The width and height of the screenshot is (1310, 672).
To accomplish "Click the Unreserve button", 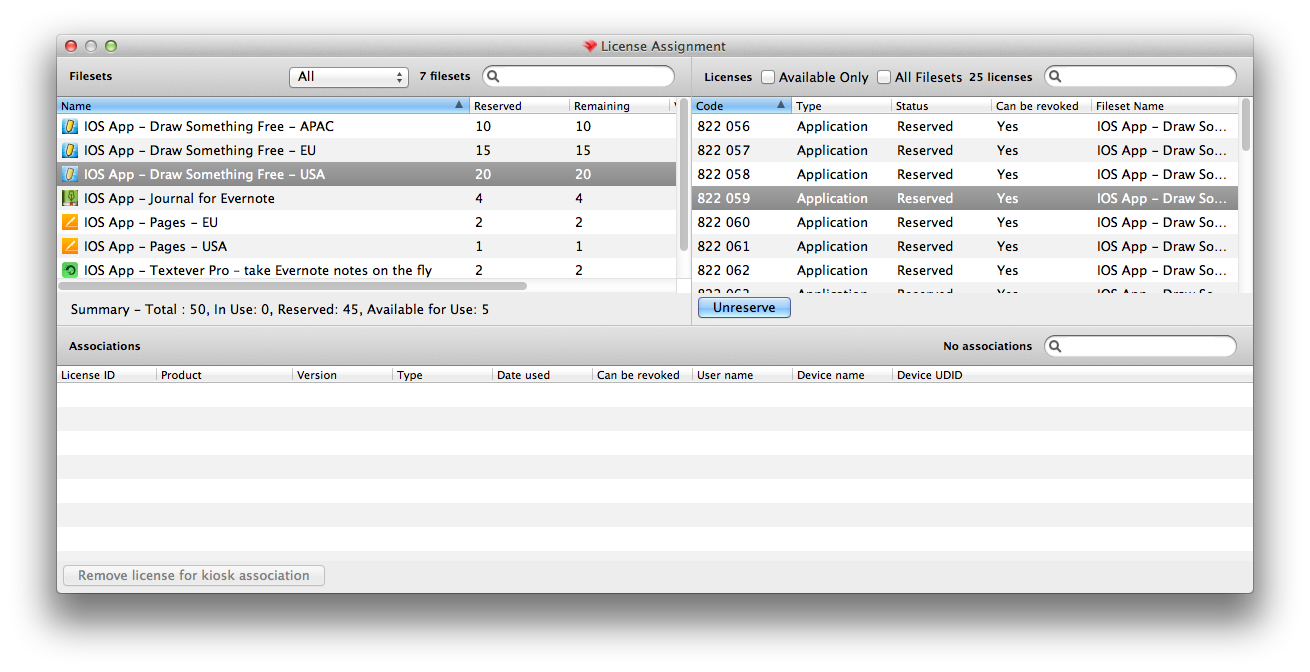I will pos(744,308).
